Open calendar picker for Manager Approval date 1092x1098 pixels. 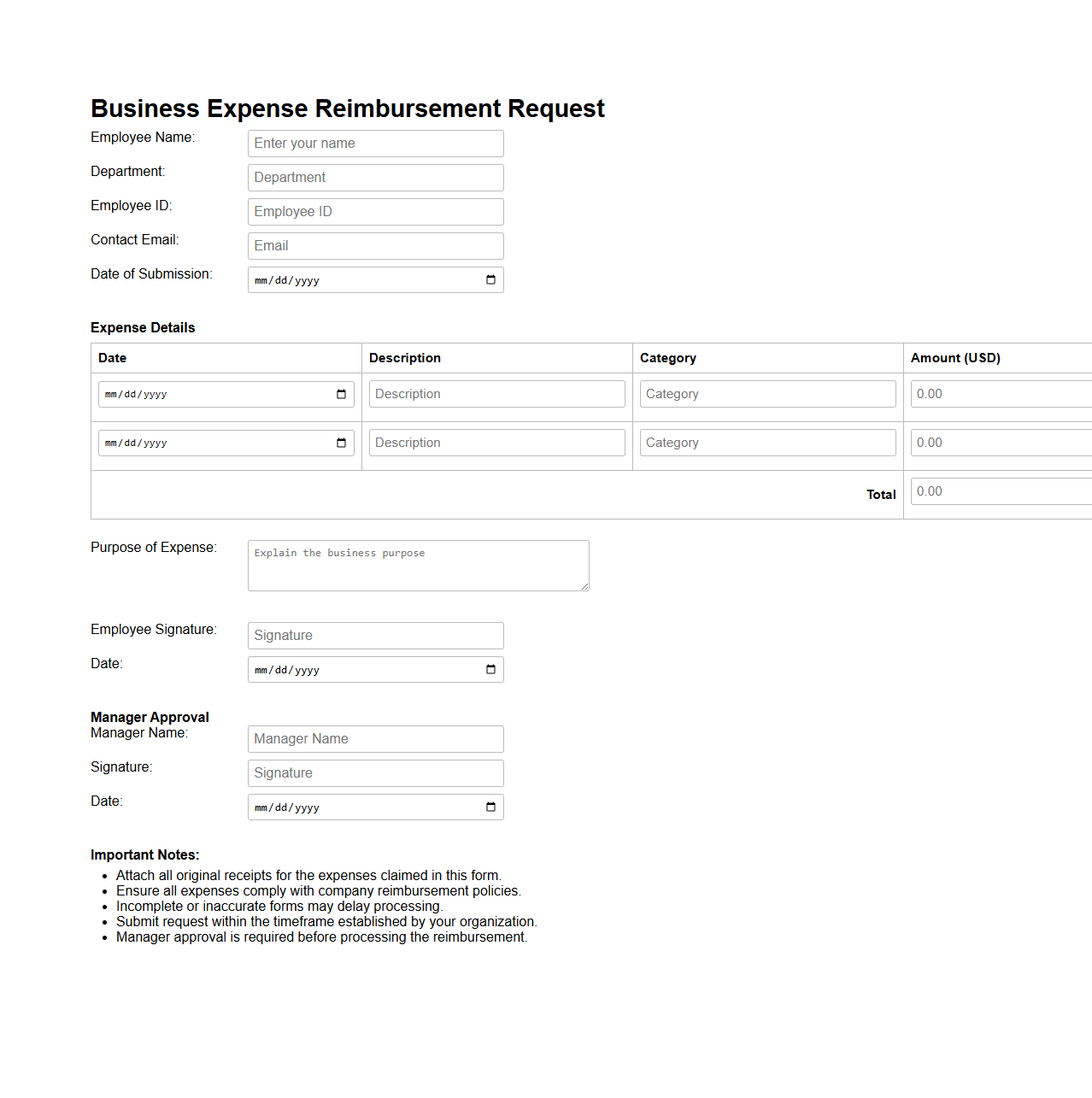[x=490, y=807]
